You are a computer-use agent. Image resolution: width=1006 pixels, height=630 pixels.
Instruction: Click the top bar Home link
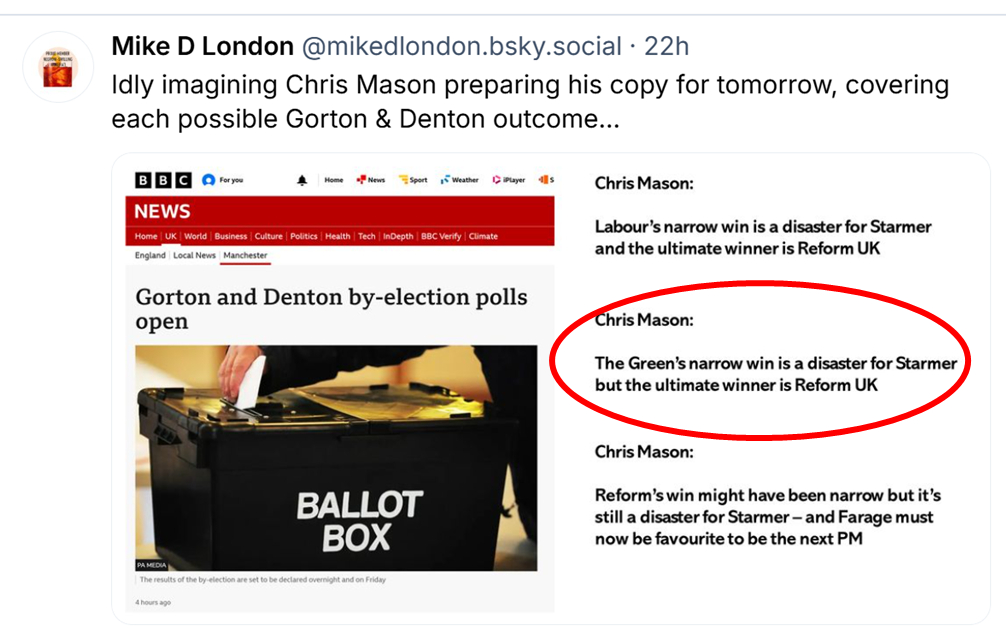[334, 180]
